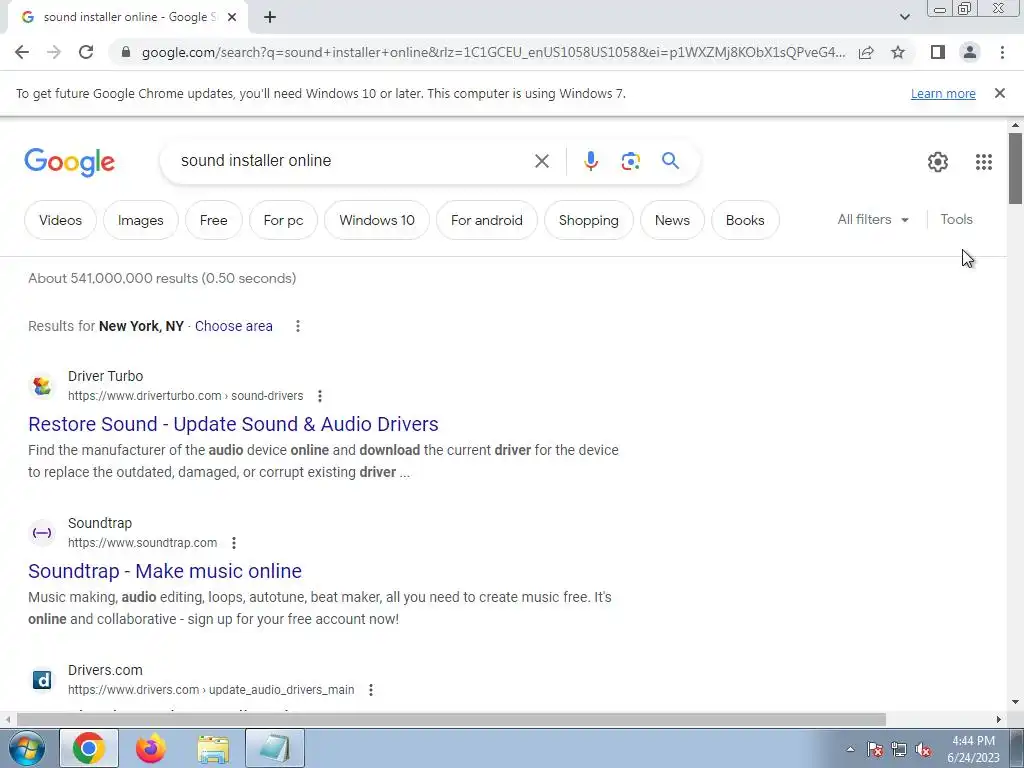Filter results by Images
Viewport: 1024px width, 768px height.
140,220
